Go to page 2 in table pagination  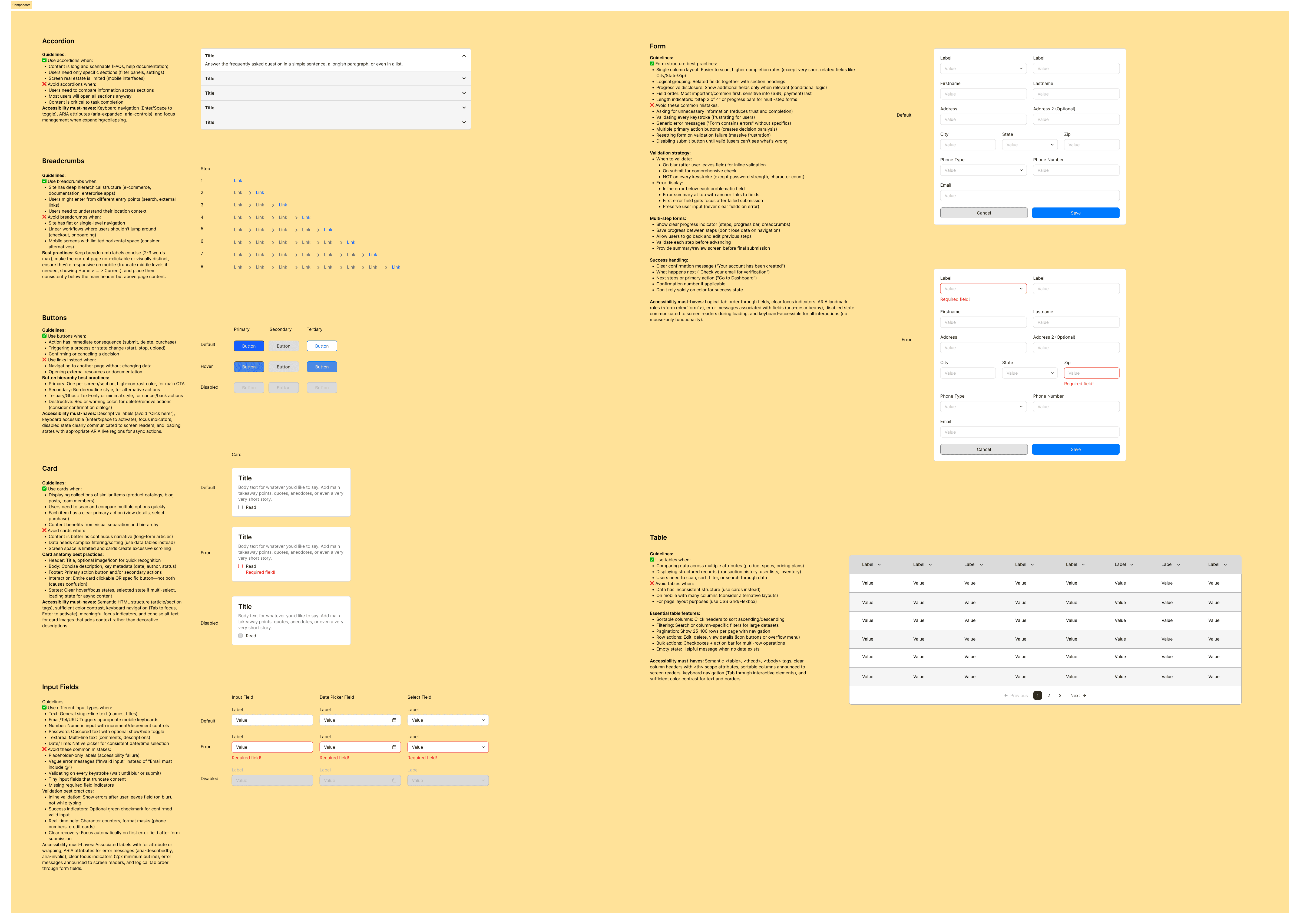point(1048,695)
